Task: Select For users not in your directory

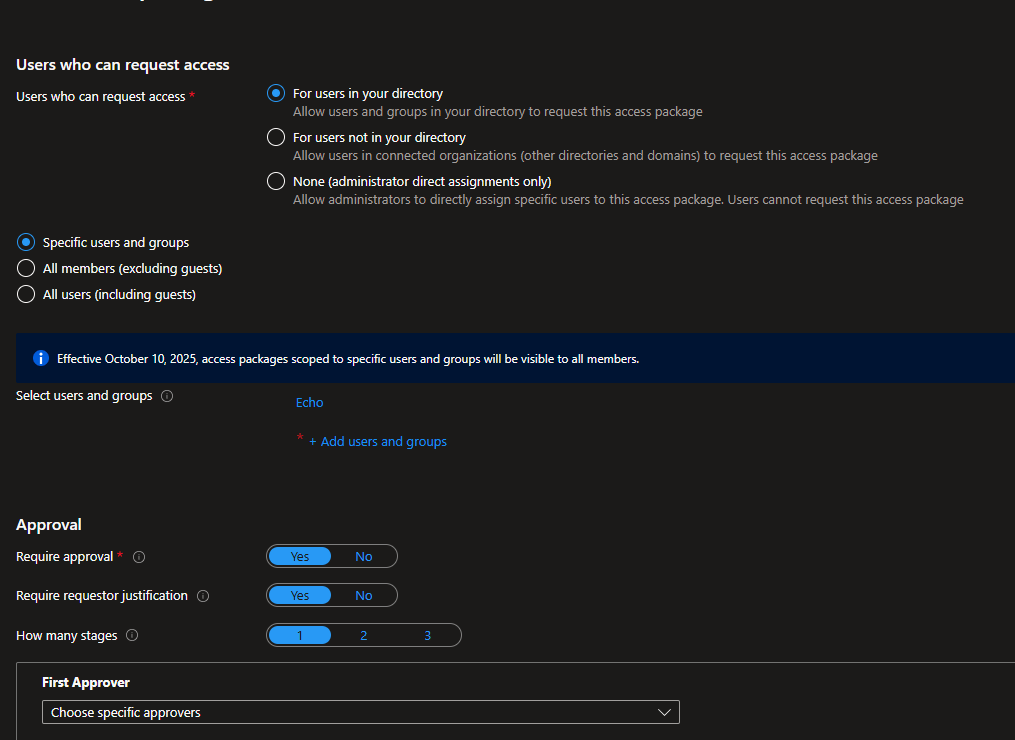Action: coord(276,137)
